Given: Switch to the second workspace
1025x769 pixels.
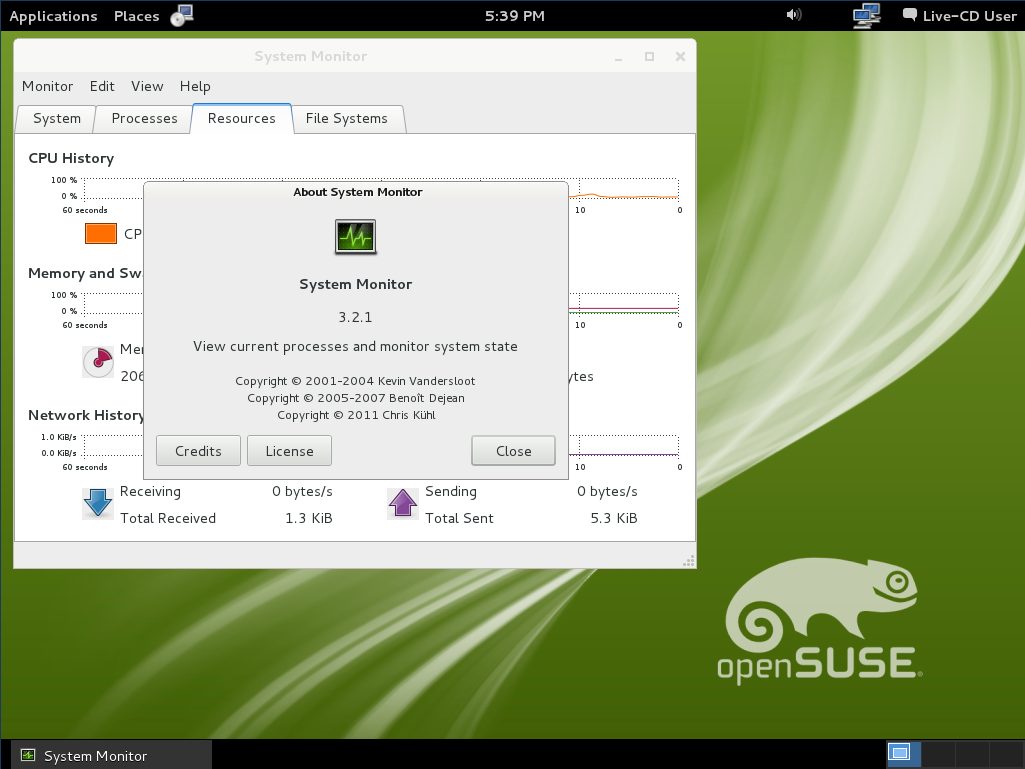Looking at the screenshot, I should point(938,753).
